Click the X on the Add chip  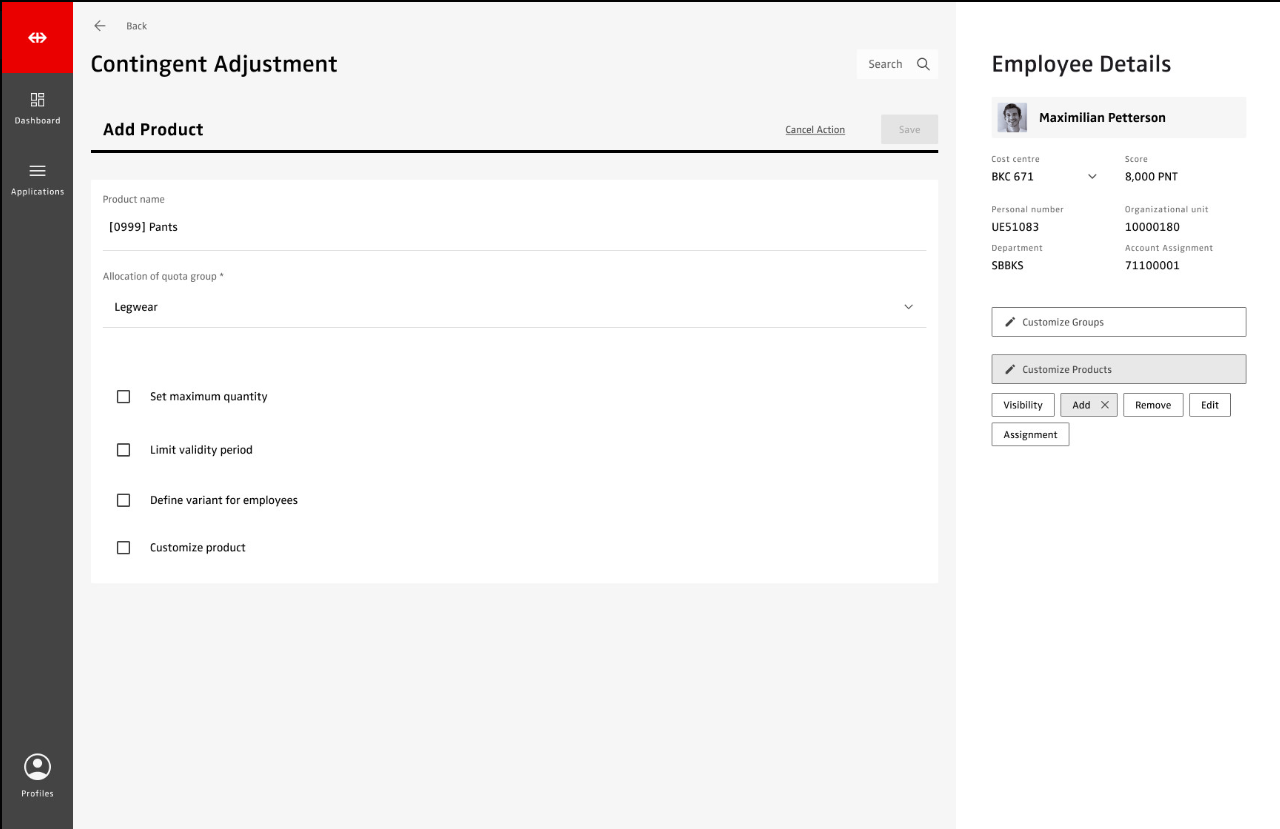pos(1105,405)
